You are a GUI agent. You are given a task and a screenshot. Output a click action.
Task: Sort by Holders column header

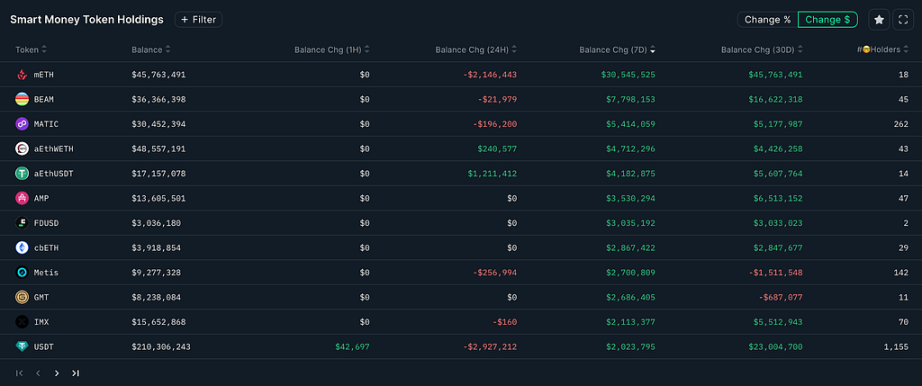(x=882, y=50)
